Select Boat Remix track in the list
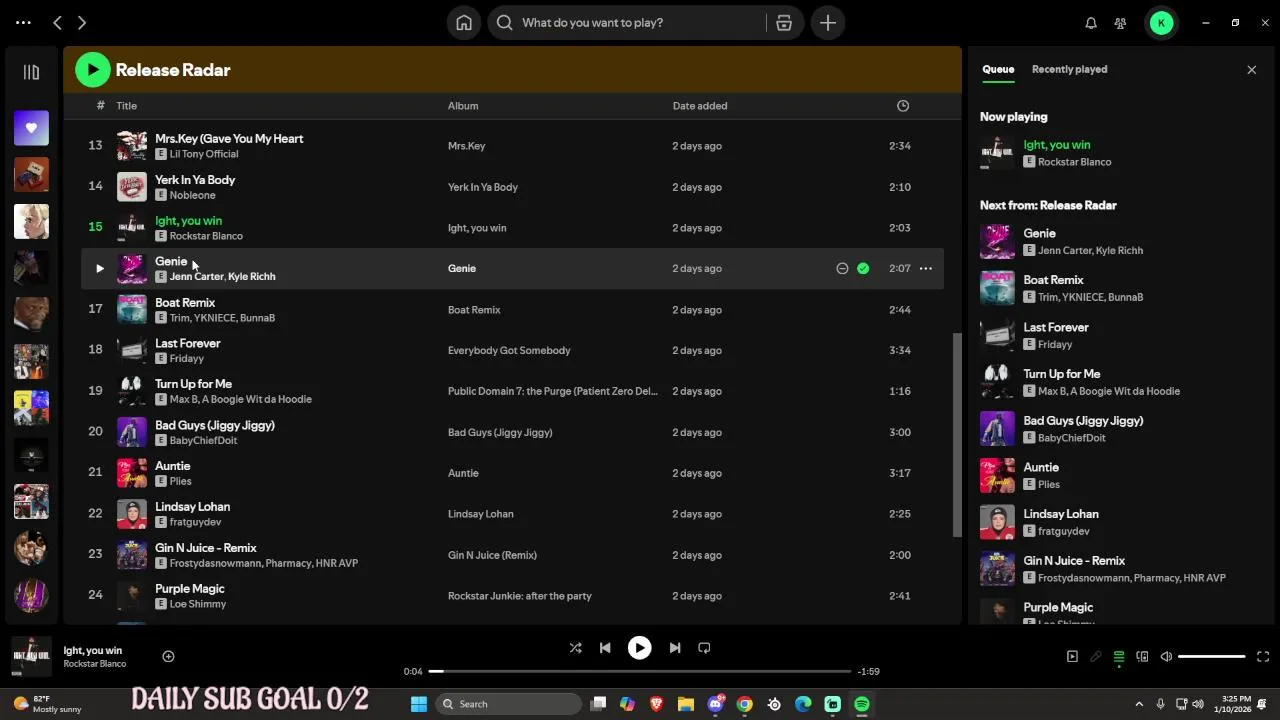 coord(510,309)
